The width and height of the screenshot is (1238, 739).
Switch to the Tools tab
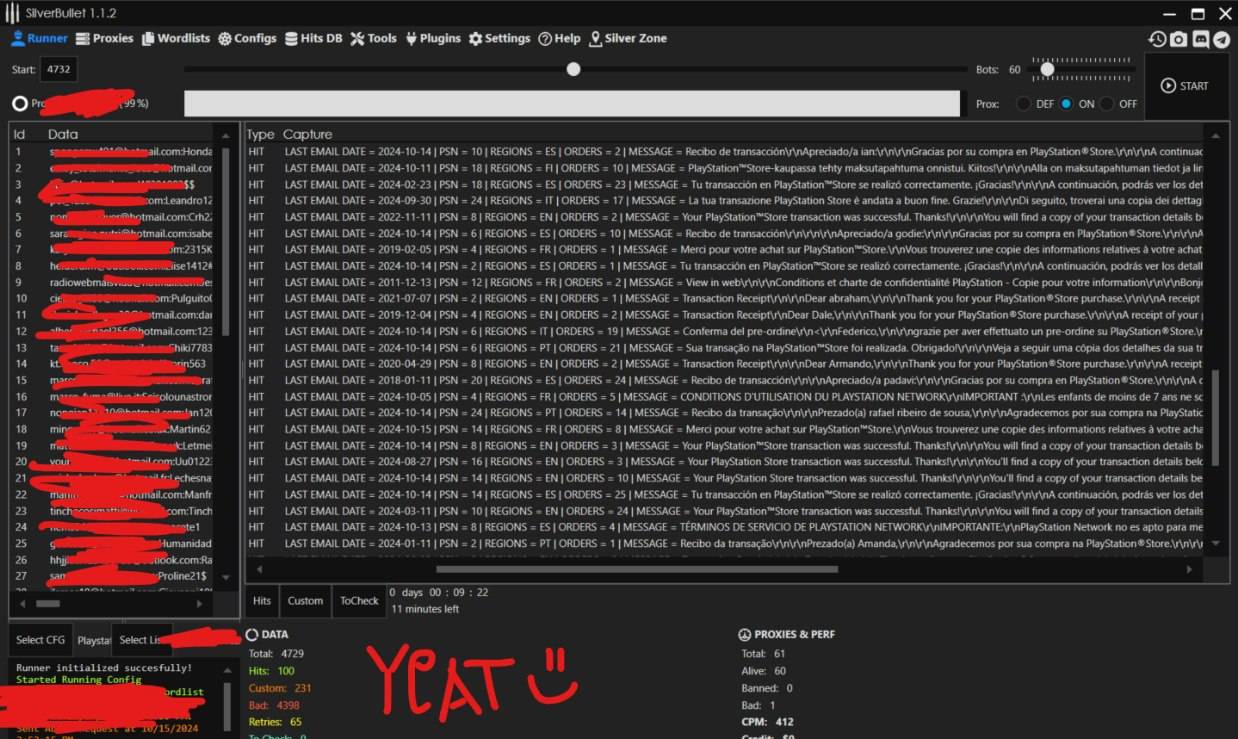373,38
